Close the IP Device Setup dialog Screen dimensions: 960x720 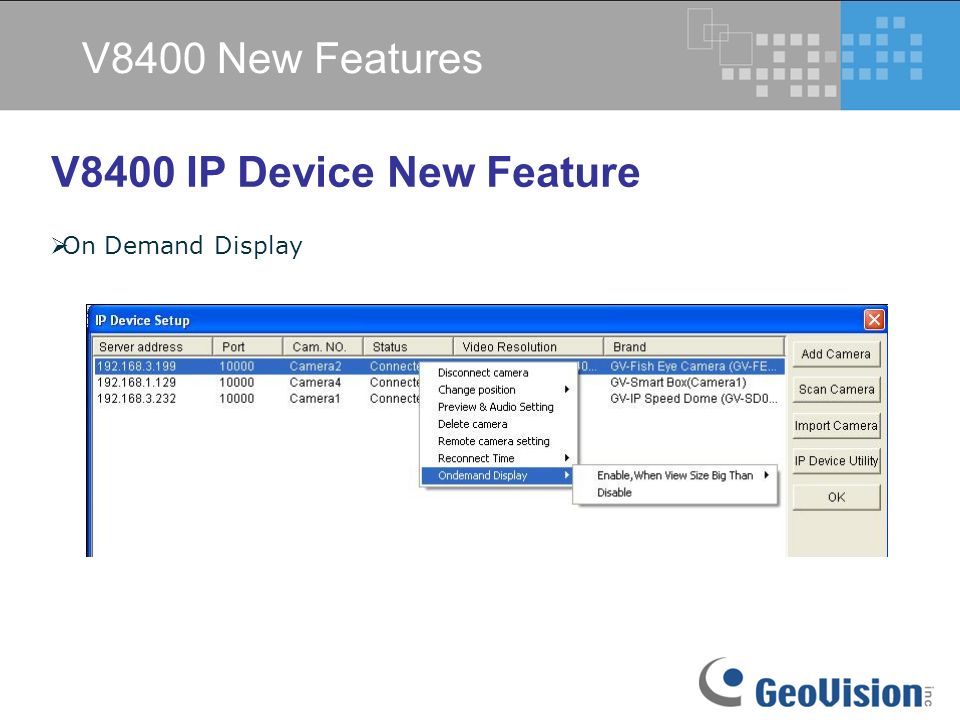[874, 320]
